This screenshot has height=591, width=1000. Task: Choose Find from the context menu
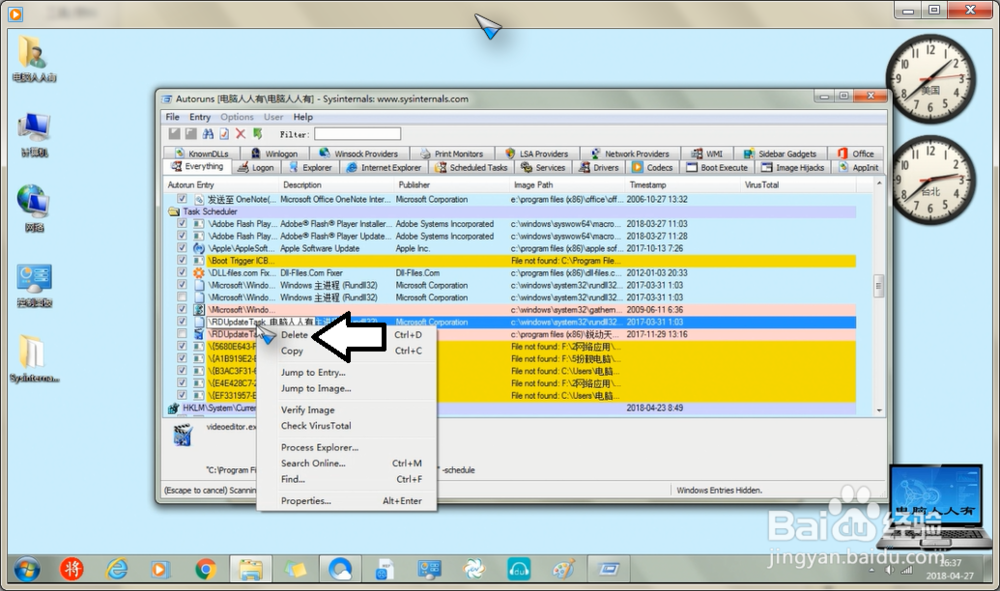pyautogui.click(x=293, y=479)
